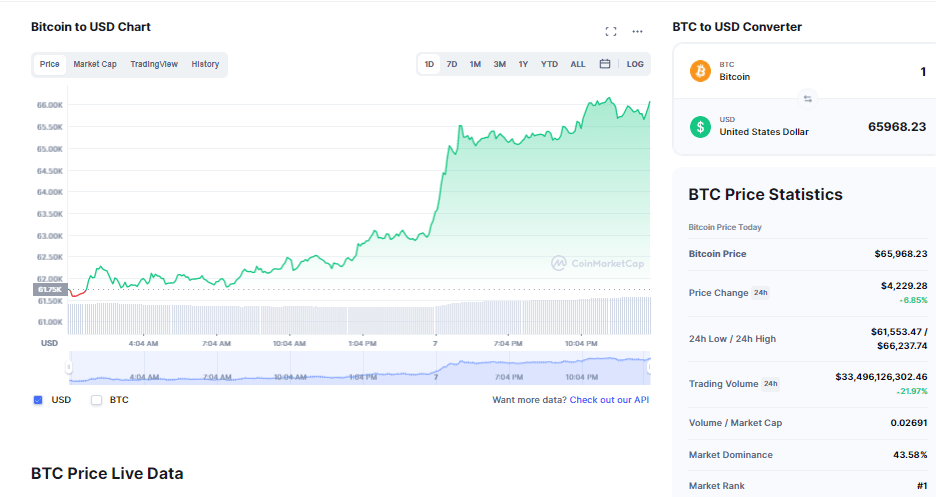Screen dimensions: 936x497
Task: Check the BTC series checkbox
Action: pyautogui.click(x=96, y=400)
